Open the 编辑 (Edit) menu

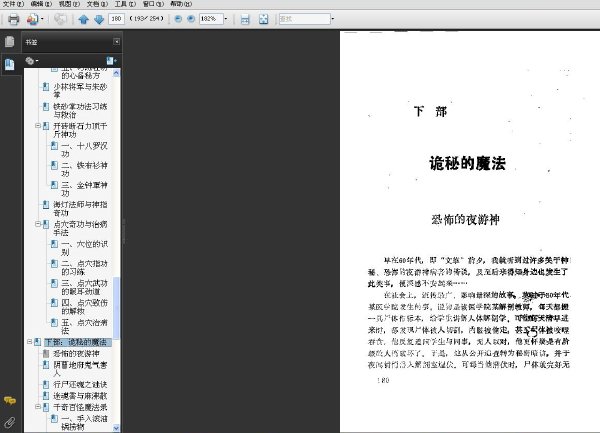tap(41, 4)
